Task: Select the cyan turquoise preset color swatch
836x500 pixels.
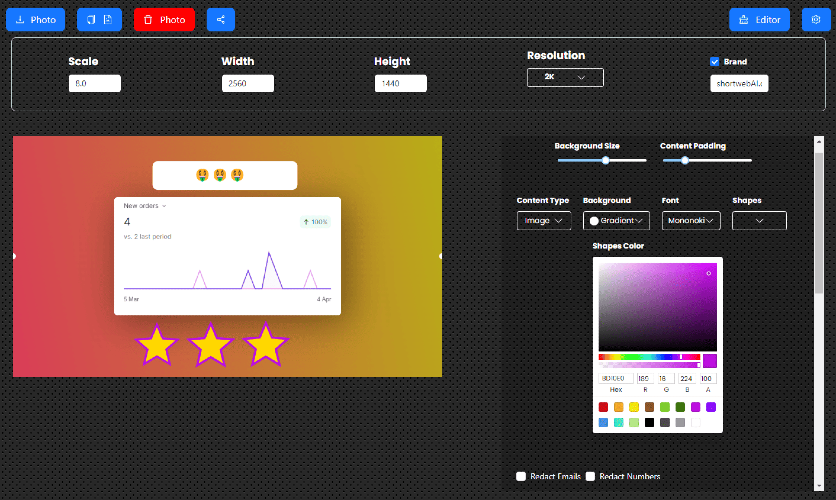Action: pyautogui.click(x=618, y=423)
